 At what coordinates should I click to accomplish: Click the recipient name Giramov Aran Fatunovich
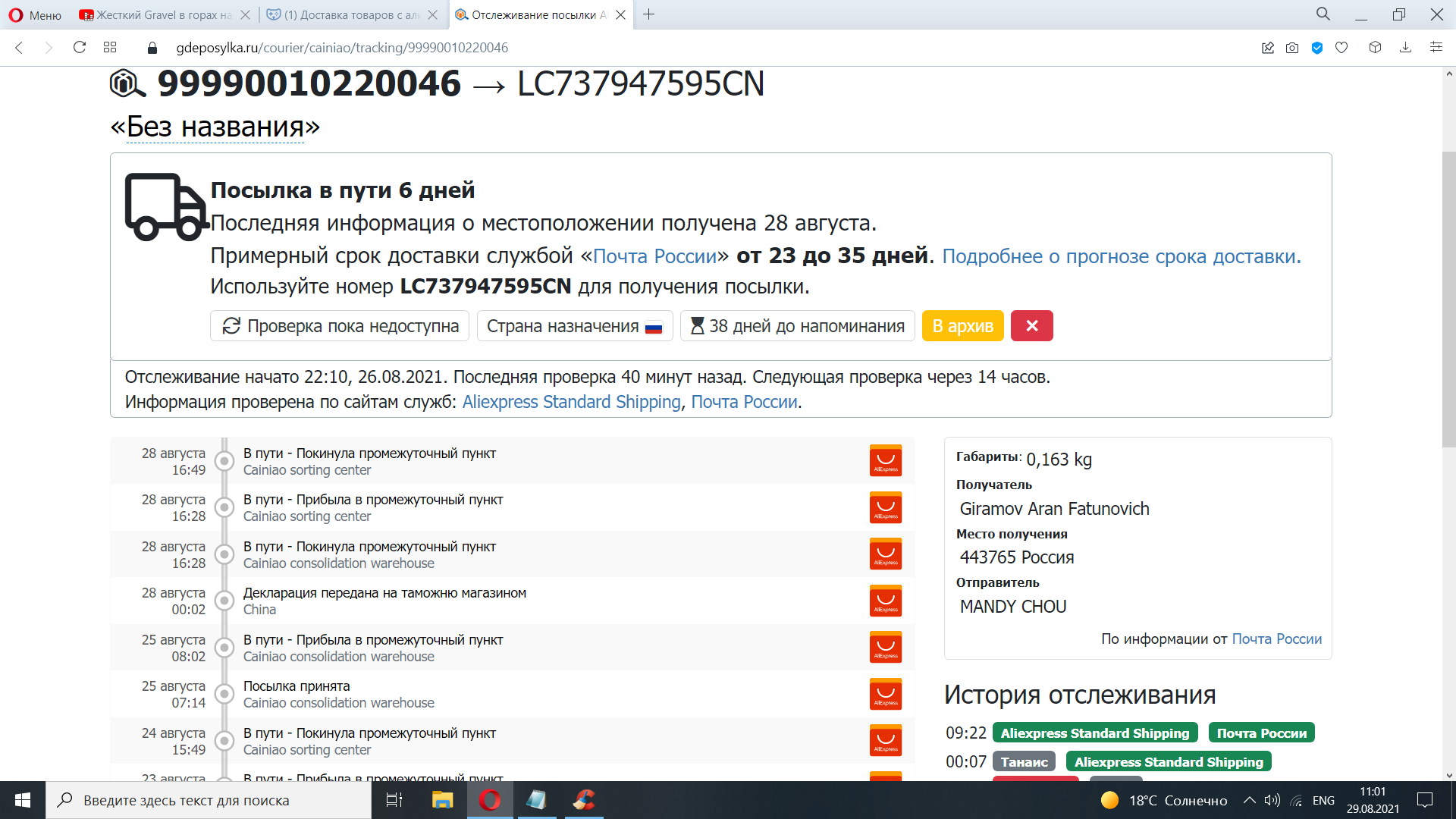coord(1055,509)
